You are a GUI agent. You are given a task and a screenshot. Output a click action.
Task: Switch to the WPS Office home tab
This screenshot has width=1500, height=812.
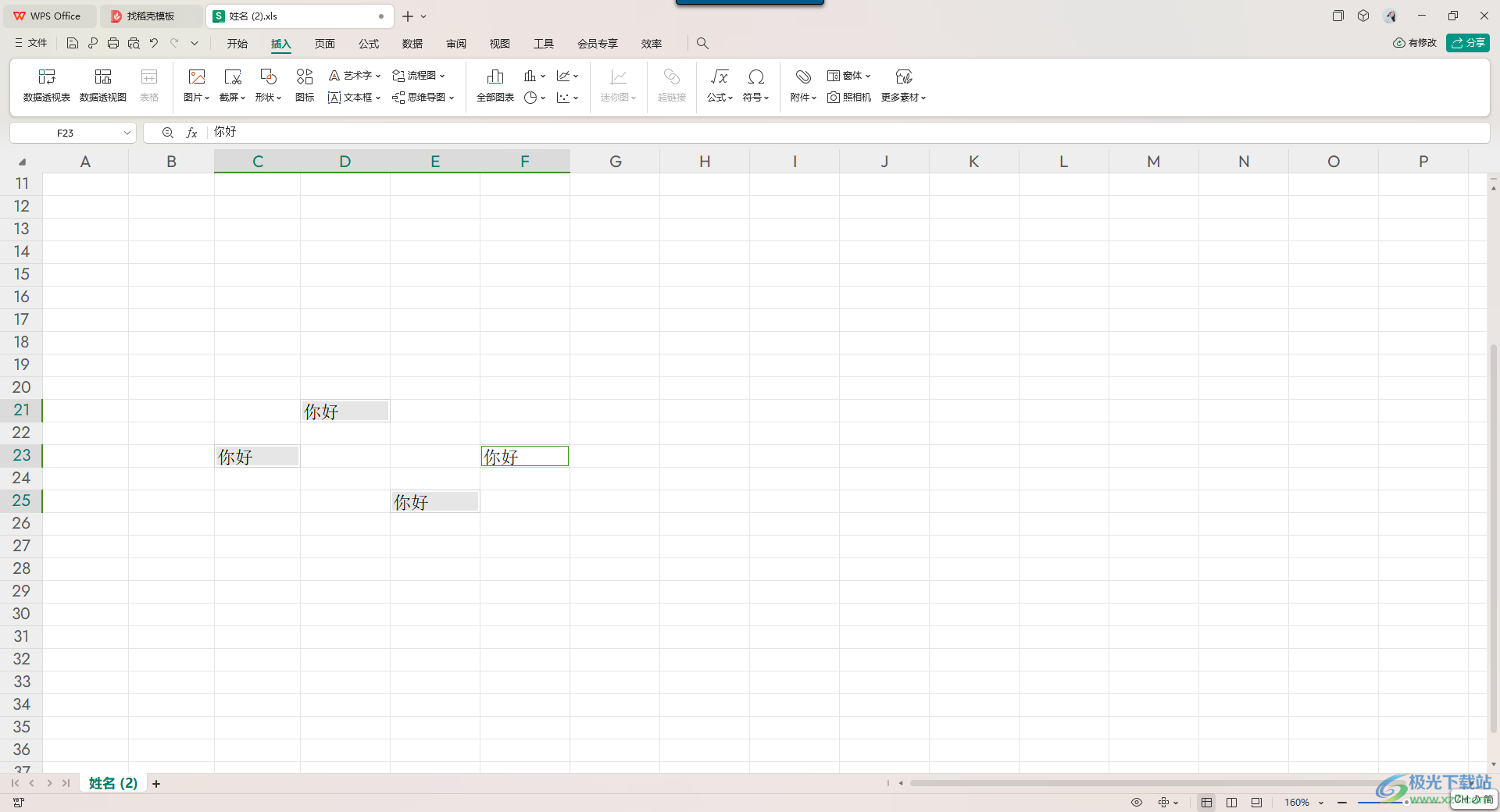pos(48,16)
